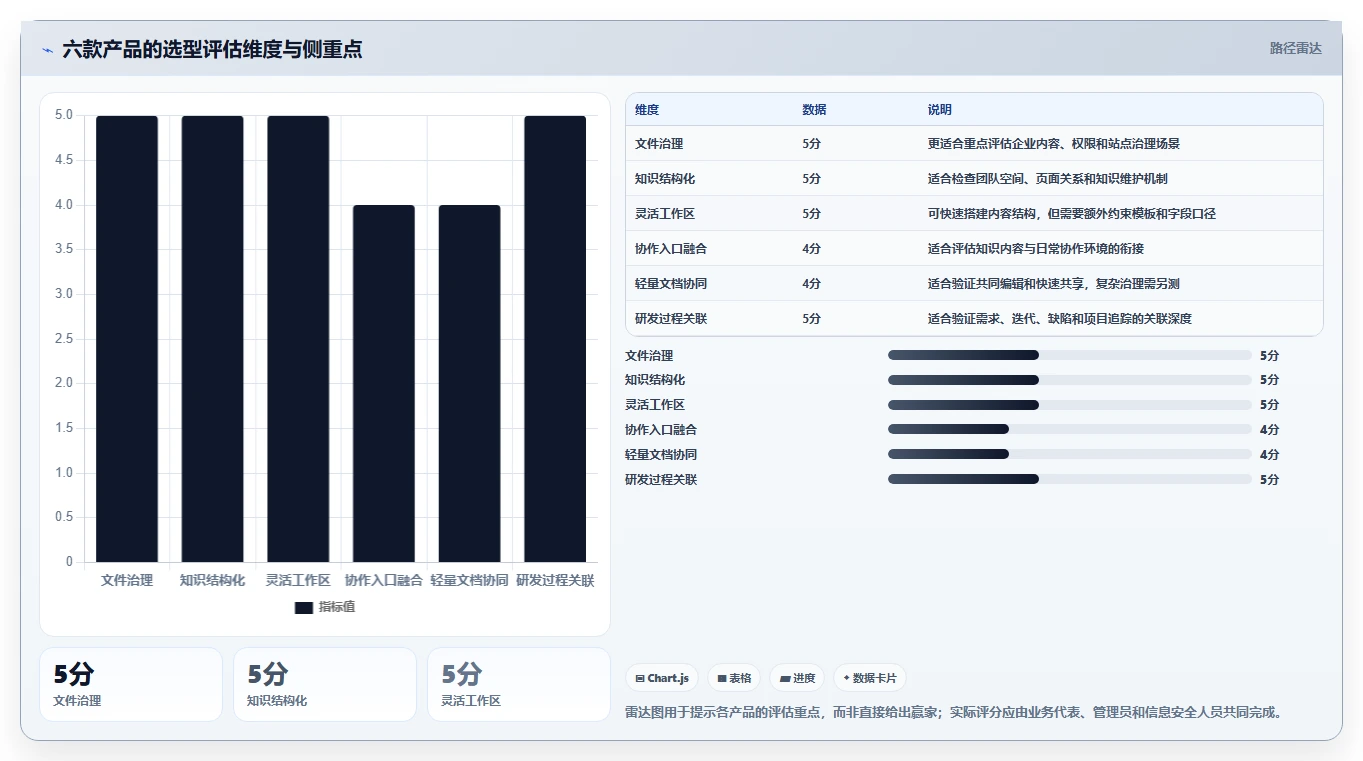Click the 表格 tag chip
1363x761 pixels.
click(x=734, y=678)
